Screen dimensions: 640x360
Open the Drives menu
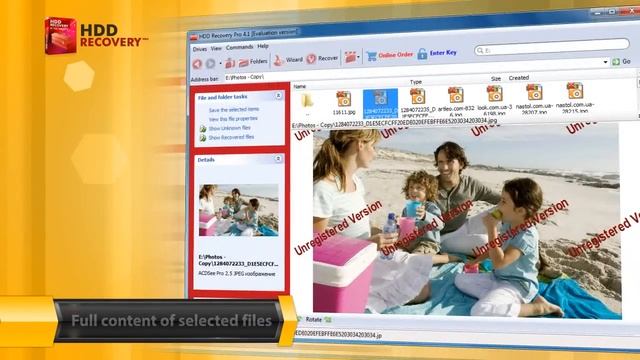coord(200,49)
